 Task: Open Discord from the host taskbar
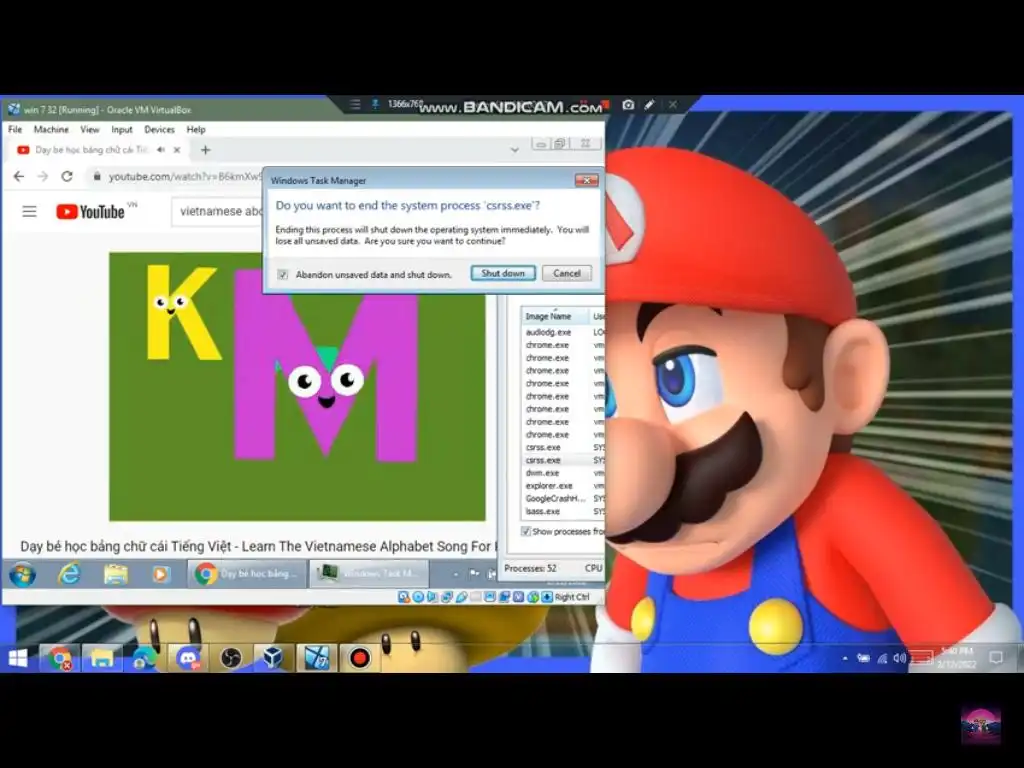(x=188, y=658)
